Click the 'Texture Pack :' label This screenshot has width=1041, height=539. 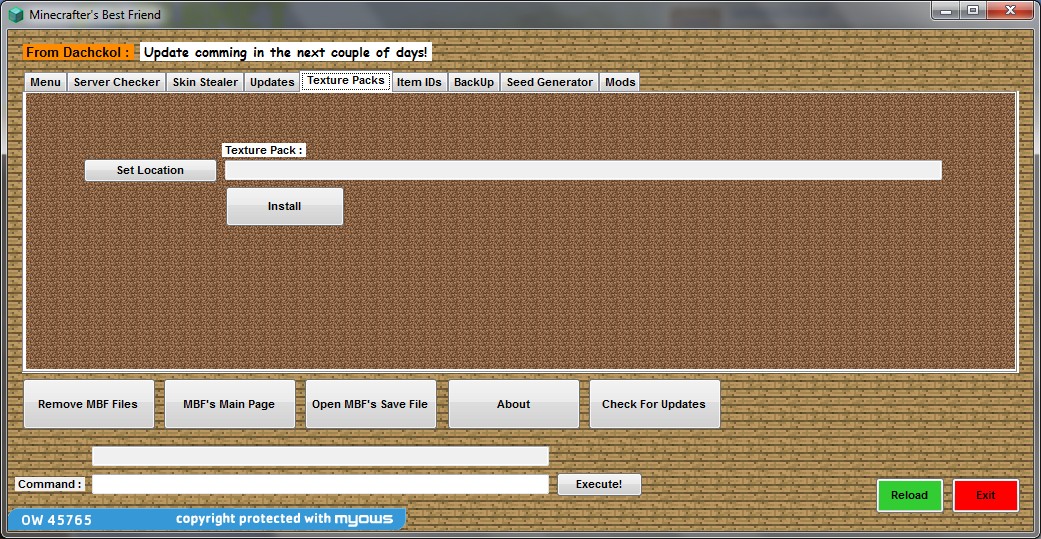pyautogui.click(x=264, y=151)
